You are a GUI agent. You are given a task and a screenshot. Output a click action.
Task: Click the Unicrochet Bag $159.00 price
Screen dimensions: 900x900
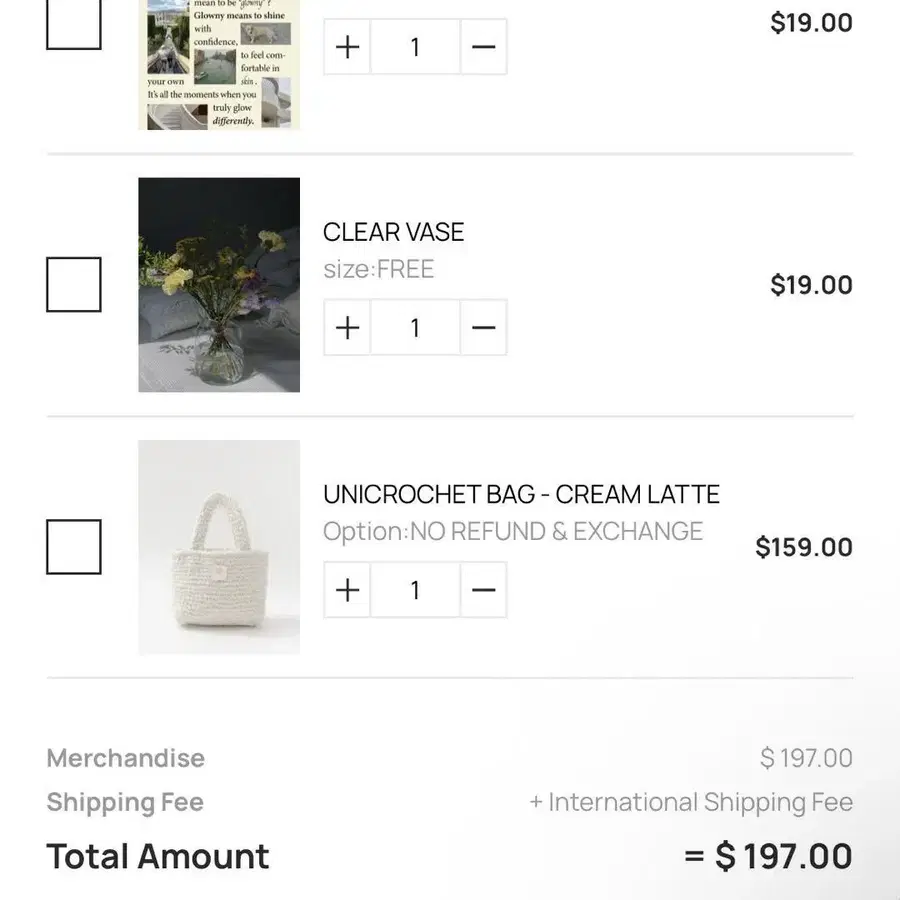coord(804,547)
